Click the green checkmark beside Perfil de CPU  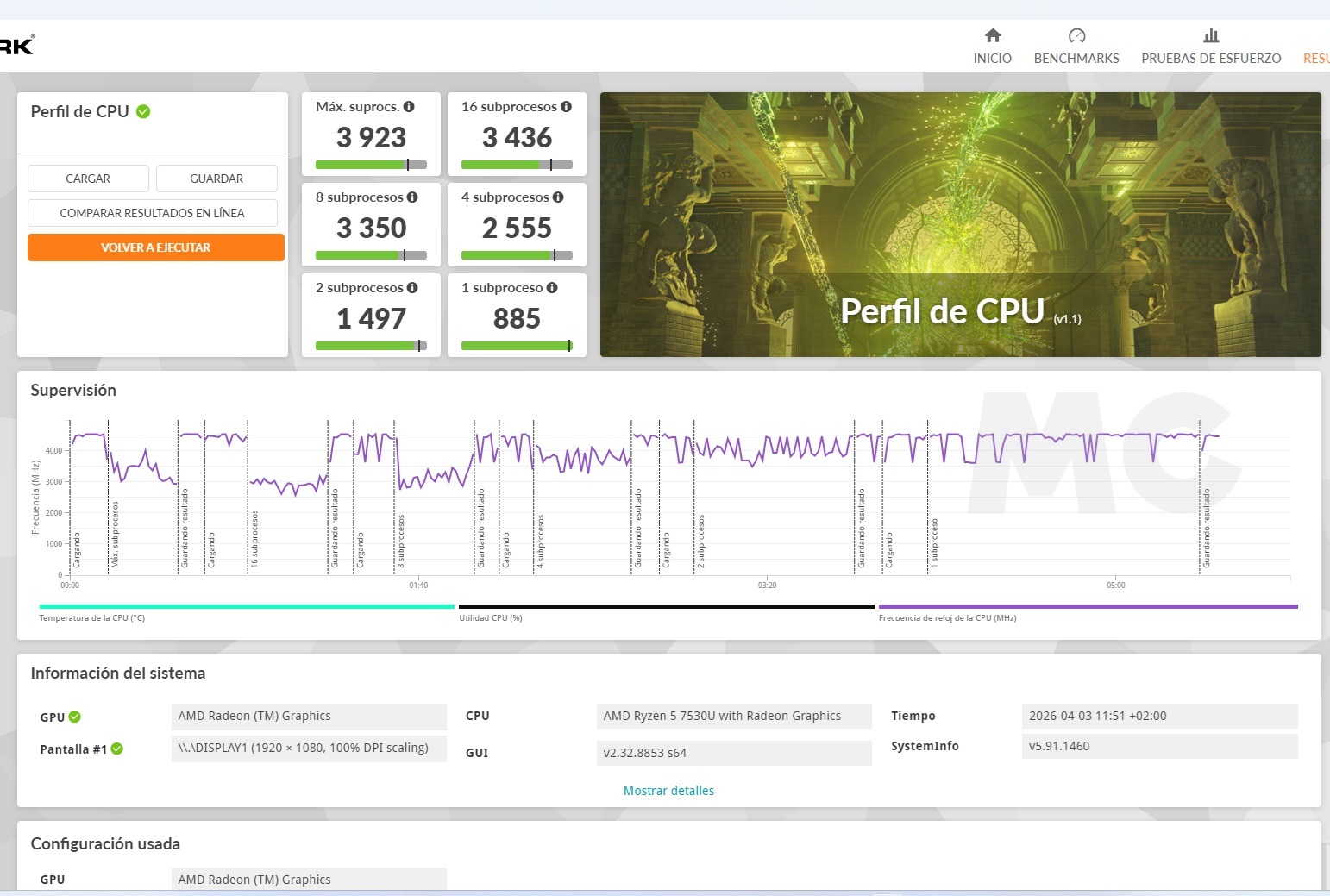click(x=143, y=111)
